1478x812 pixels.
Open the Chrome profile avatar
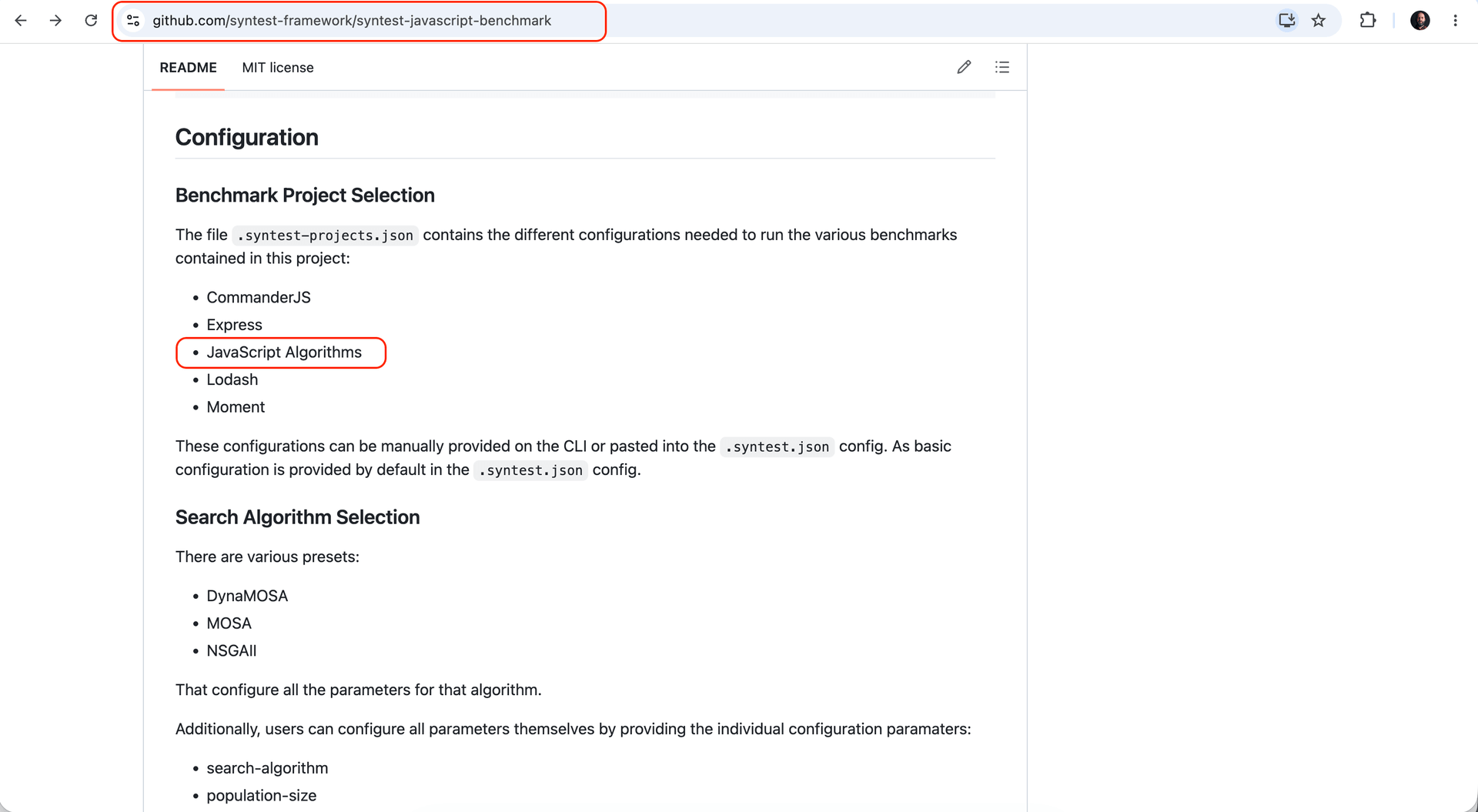[1420, 21]
